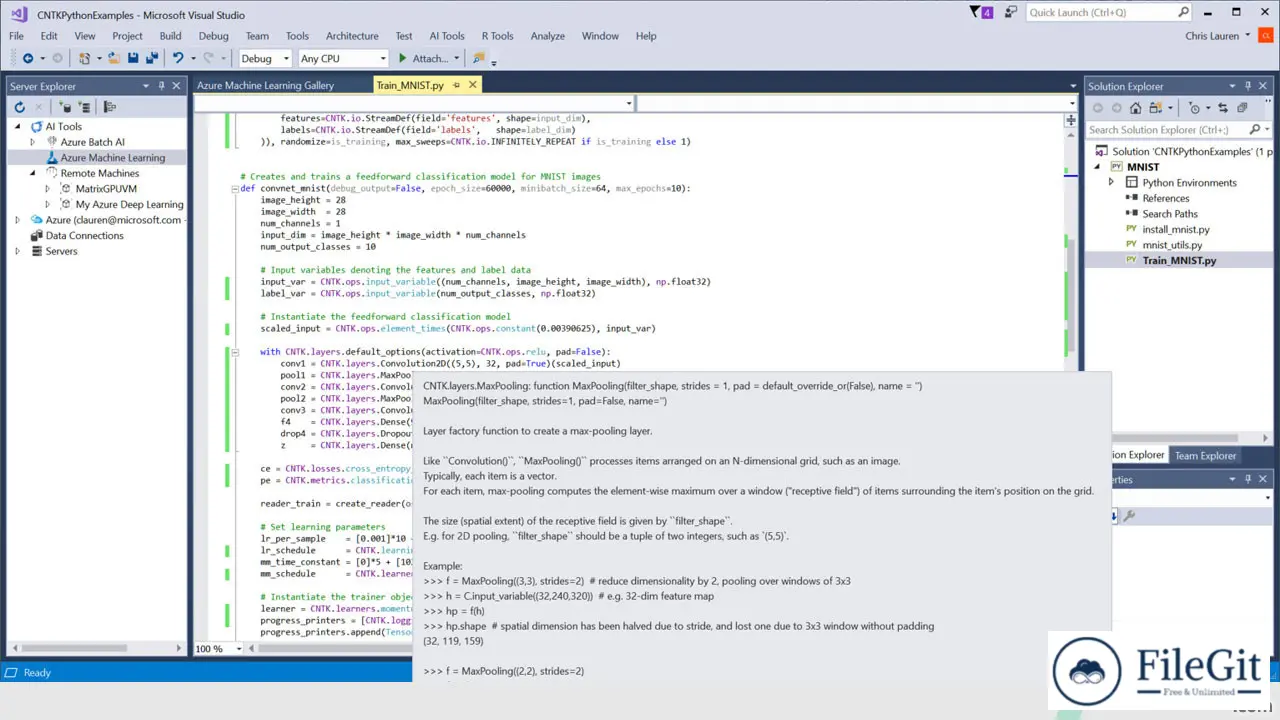This screenshot has width=1280, height=720.
Task: Open the AI Tools menu in the menu bar
Action: [x=447, y=36]
